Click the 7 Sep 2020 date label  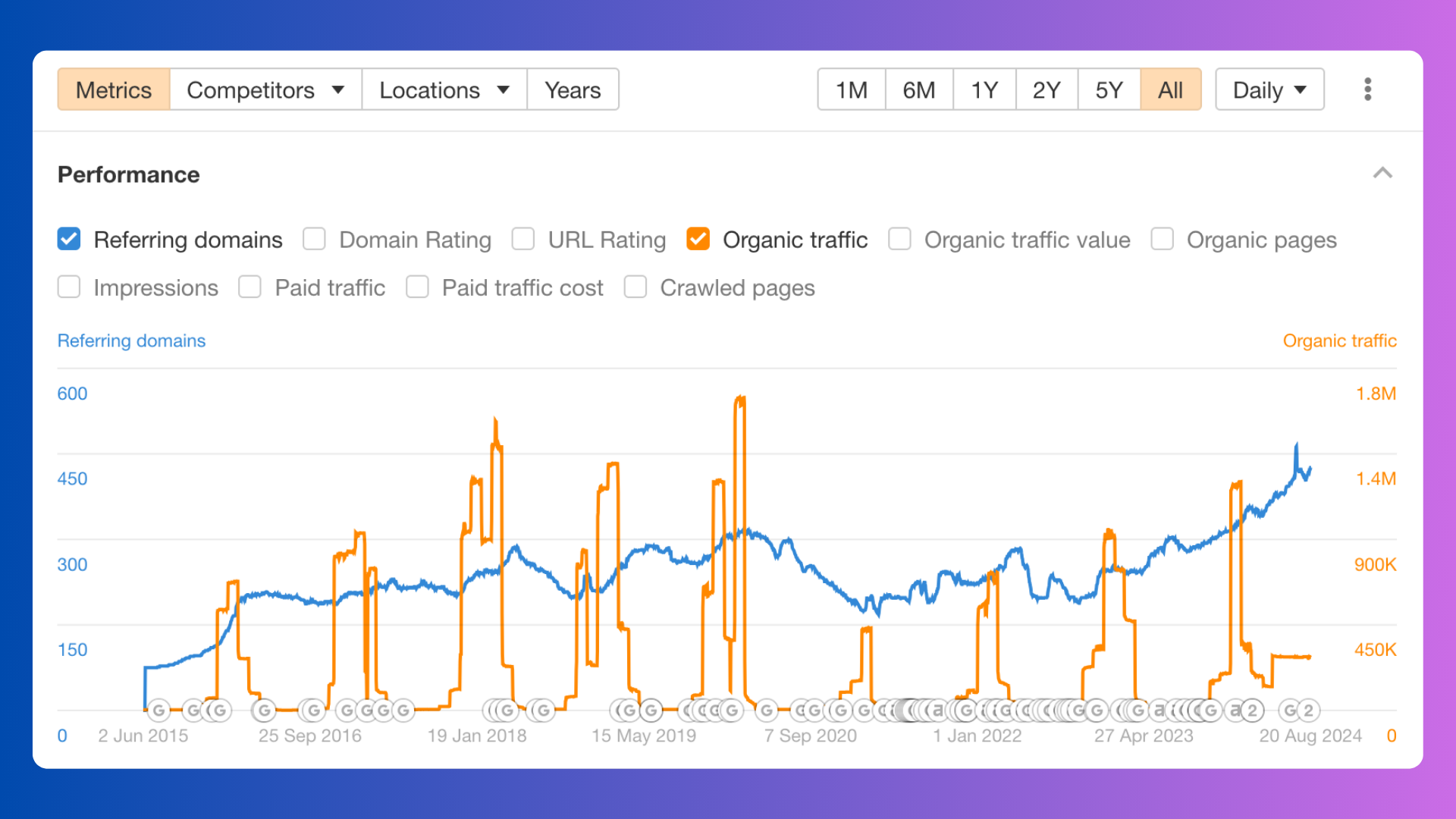(810, 736)
